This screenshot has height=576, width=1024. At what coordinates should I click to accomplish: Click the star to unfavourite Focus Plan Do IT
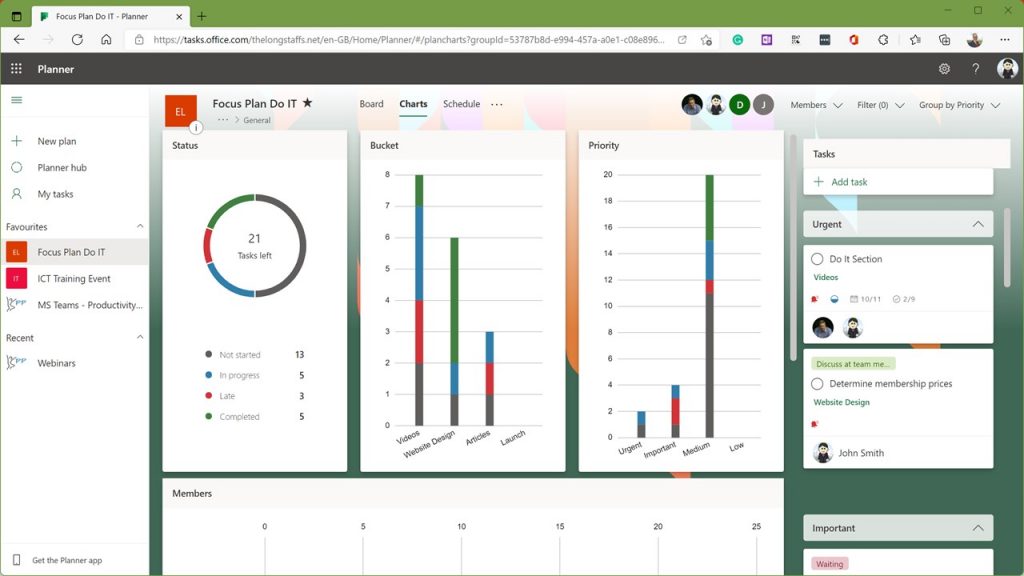tap(307, 102)
